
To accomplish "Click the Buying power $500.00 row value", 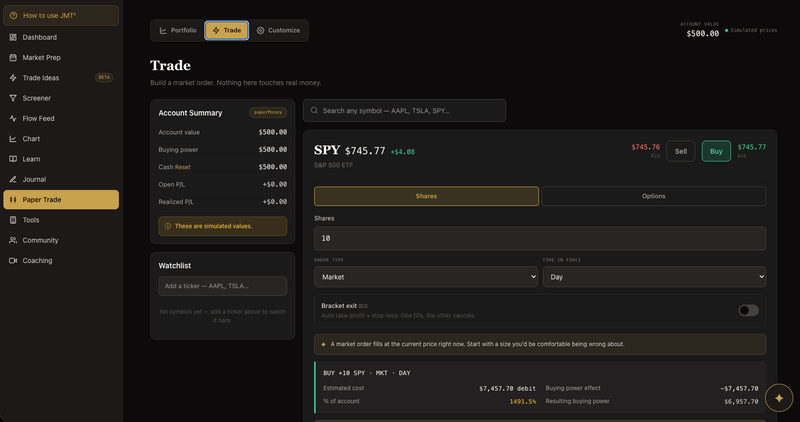I will coord(272,150).
